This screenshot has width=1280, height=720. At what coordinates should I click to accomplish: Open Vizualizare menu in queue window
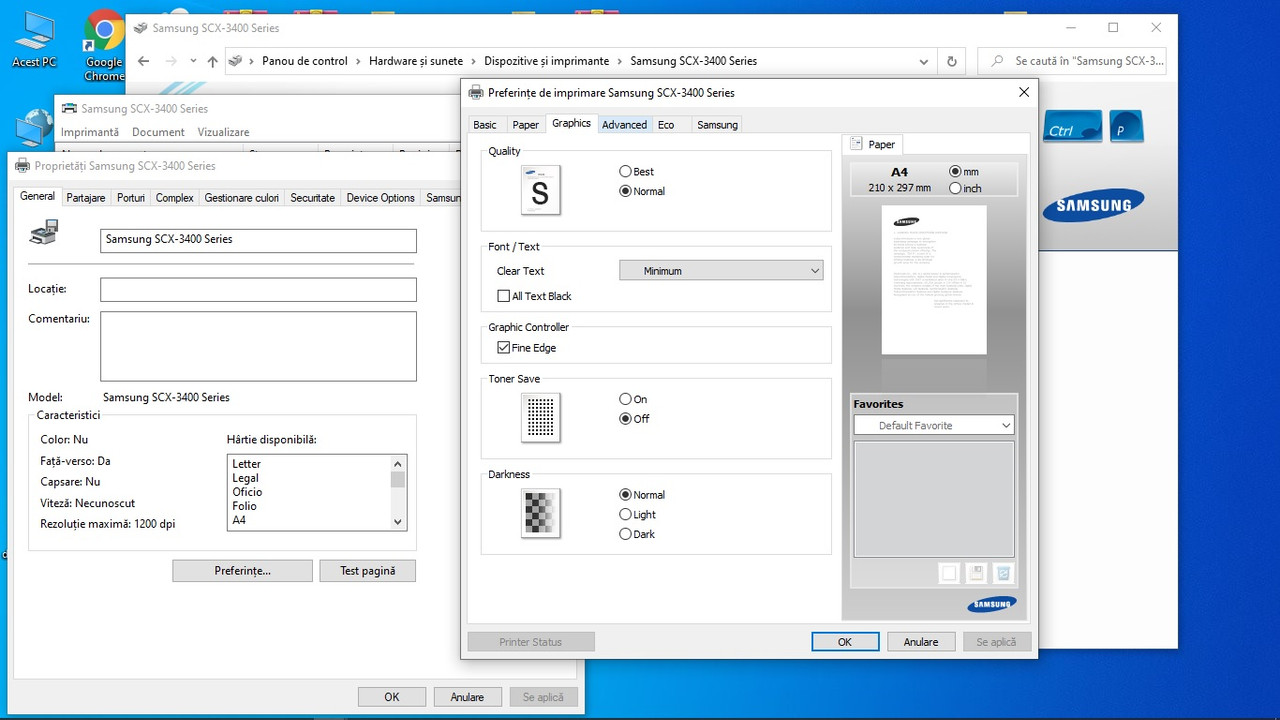coord(223,132)
